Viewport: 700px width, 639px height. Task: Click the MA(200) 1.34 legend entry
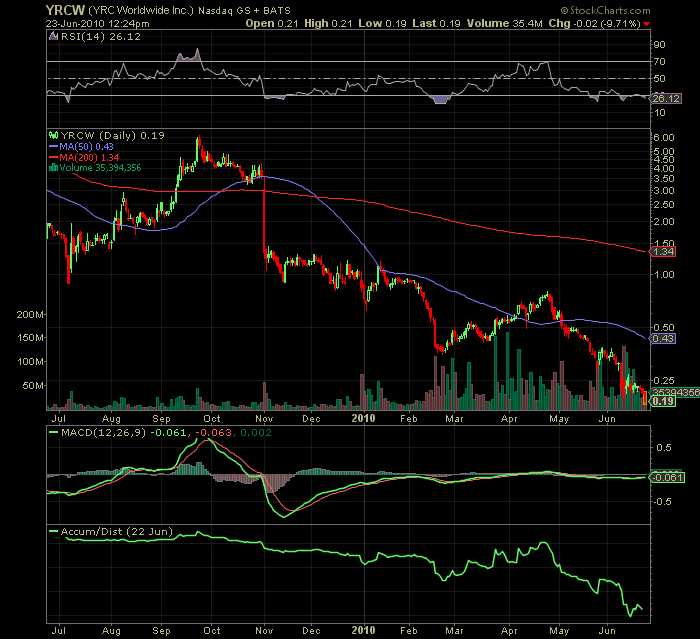[83, 157]
